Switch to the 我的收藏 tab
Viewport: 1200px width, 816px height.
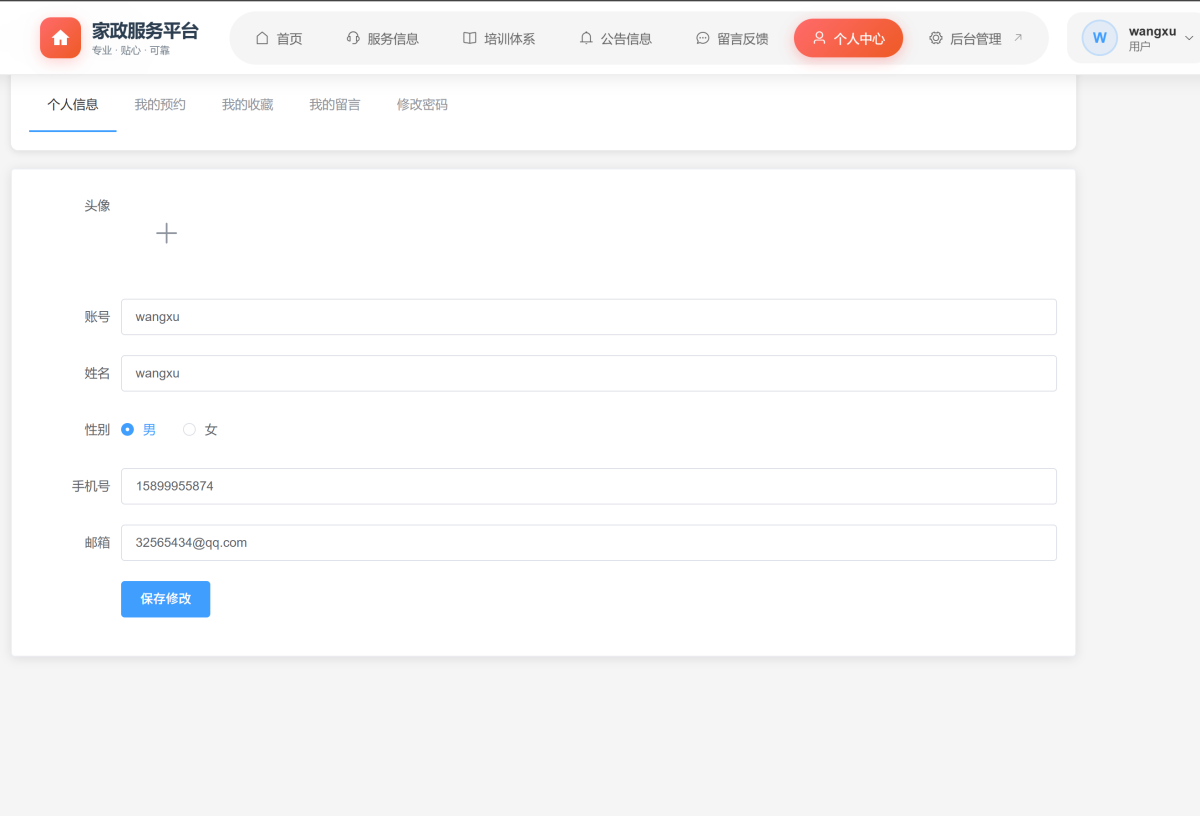click(247, 104)
